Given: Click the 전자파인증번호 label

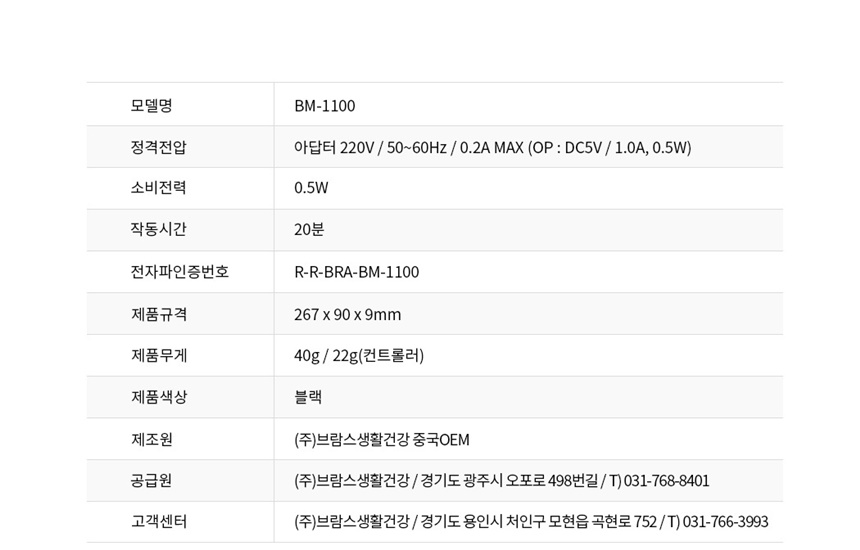Looking at the screenshot, I should [179, 271].
